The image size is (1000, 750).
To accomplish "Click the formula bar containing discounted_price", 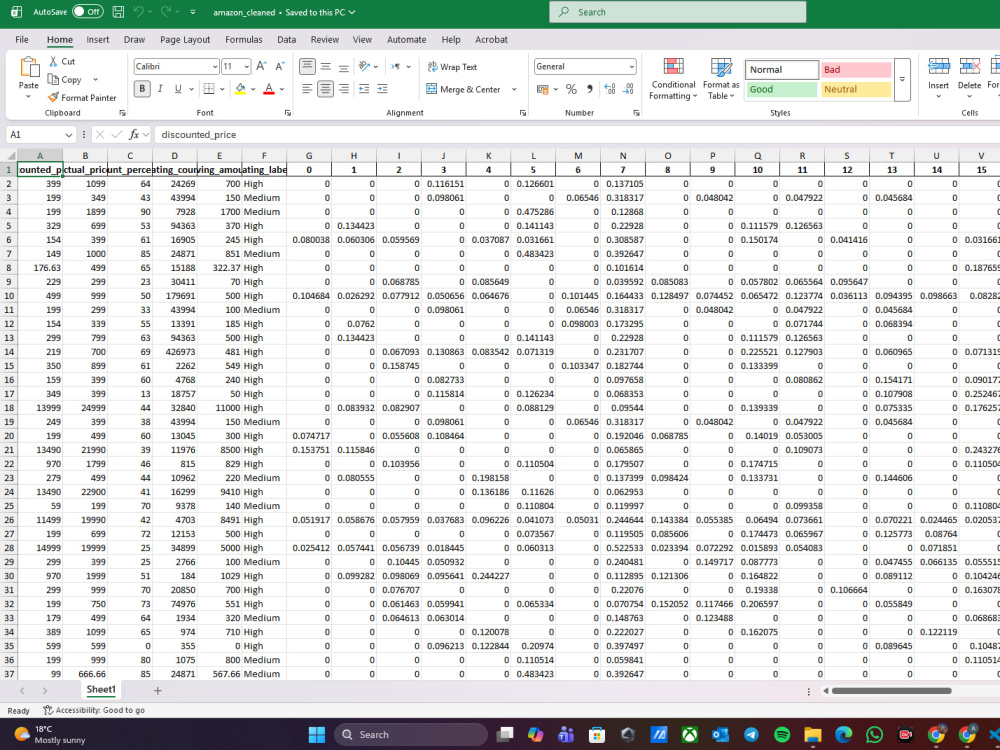I will pyautogui.click(x=577, y=135).
